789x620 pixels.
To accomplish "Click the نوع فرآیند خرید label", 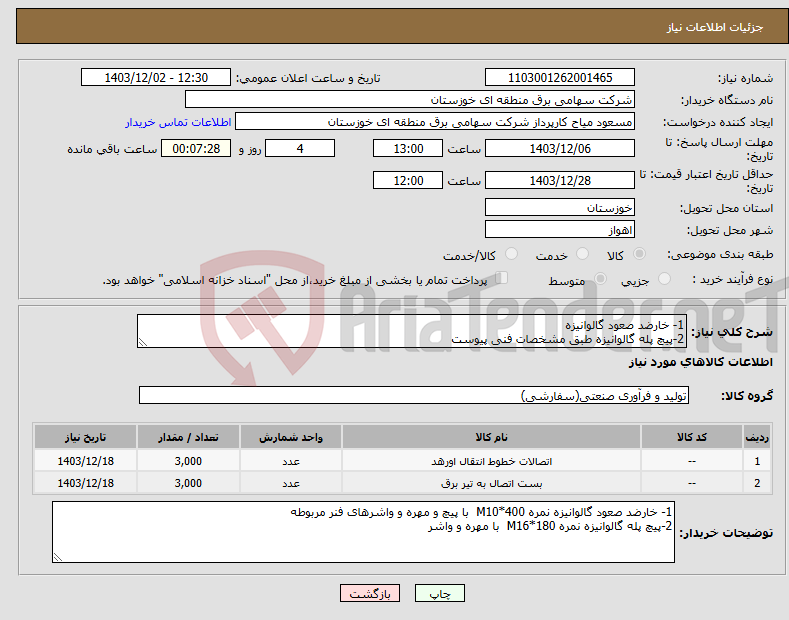I will click(x=733, y=279).
